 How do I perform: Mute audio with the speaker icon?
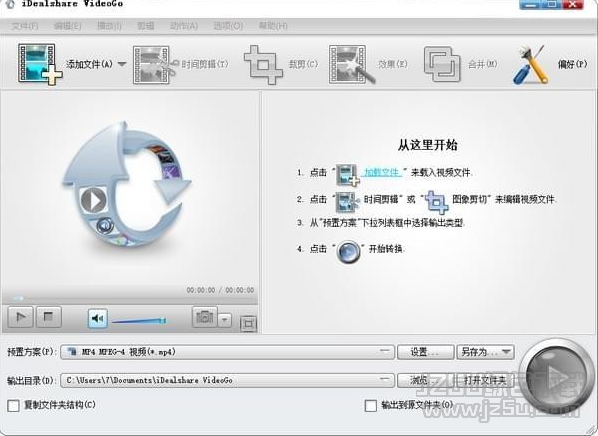coord(98,318)
